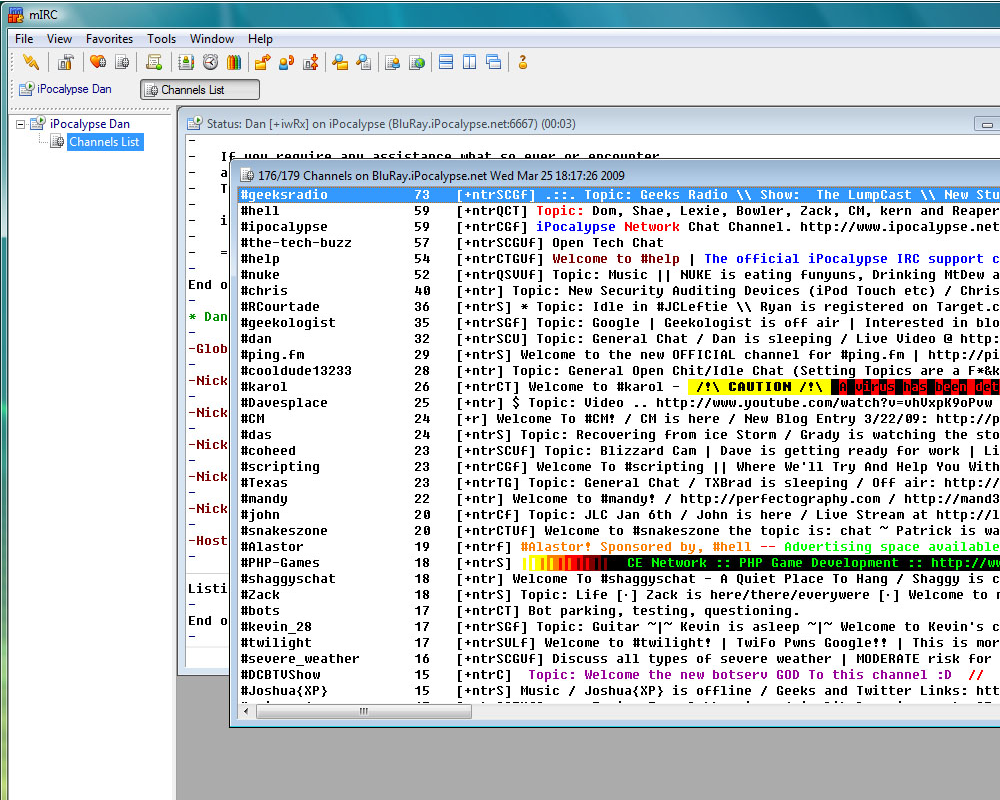The width and height of the screenshot is (1000, 800).
Task: Open the Received Files magnifier folder icon
Action: [340, 62]
